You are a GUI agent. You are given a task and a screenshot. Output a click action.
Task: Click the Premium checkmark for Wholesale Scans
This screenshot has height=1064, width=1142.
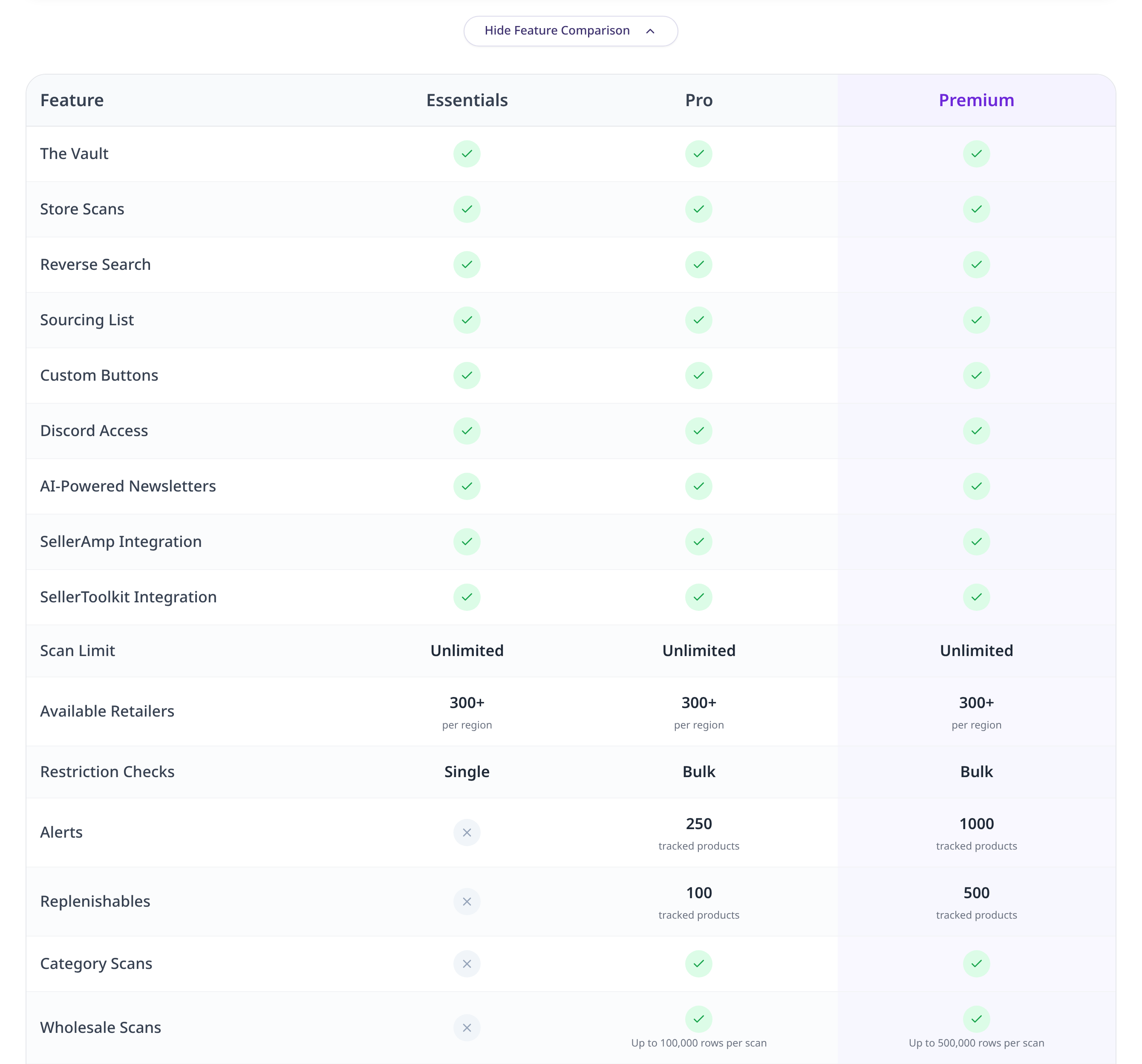tap(977, 1019)
